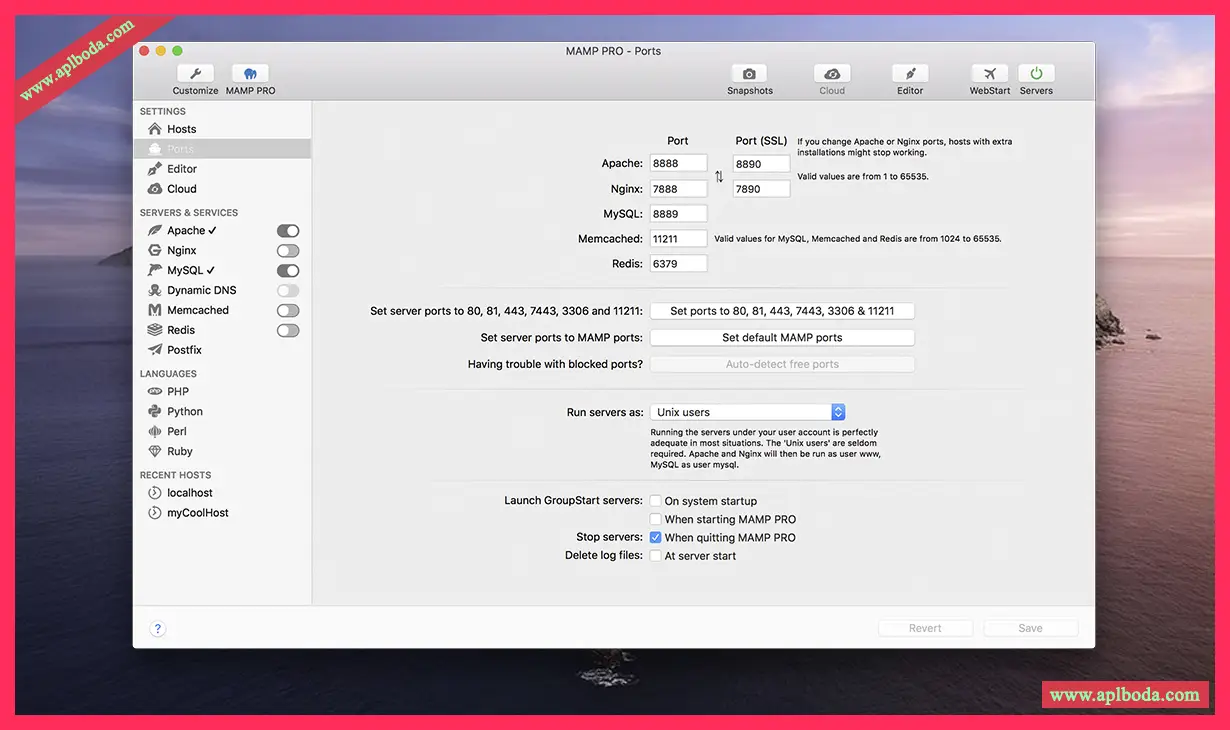
Task: Open Python label in the languages list
Action: [x=185, y=412]
